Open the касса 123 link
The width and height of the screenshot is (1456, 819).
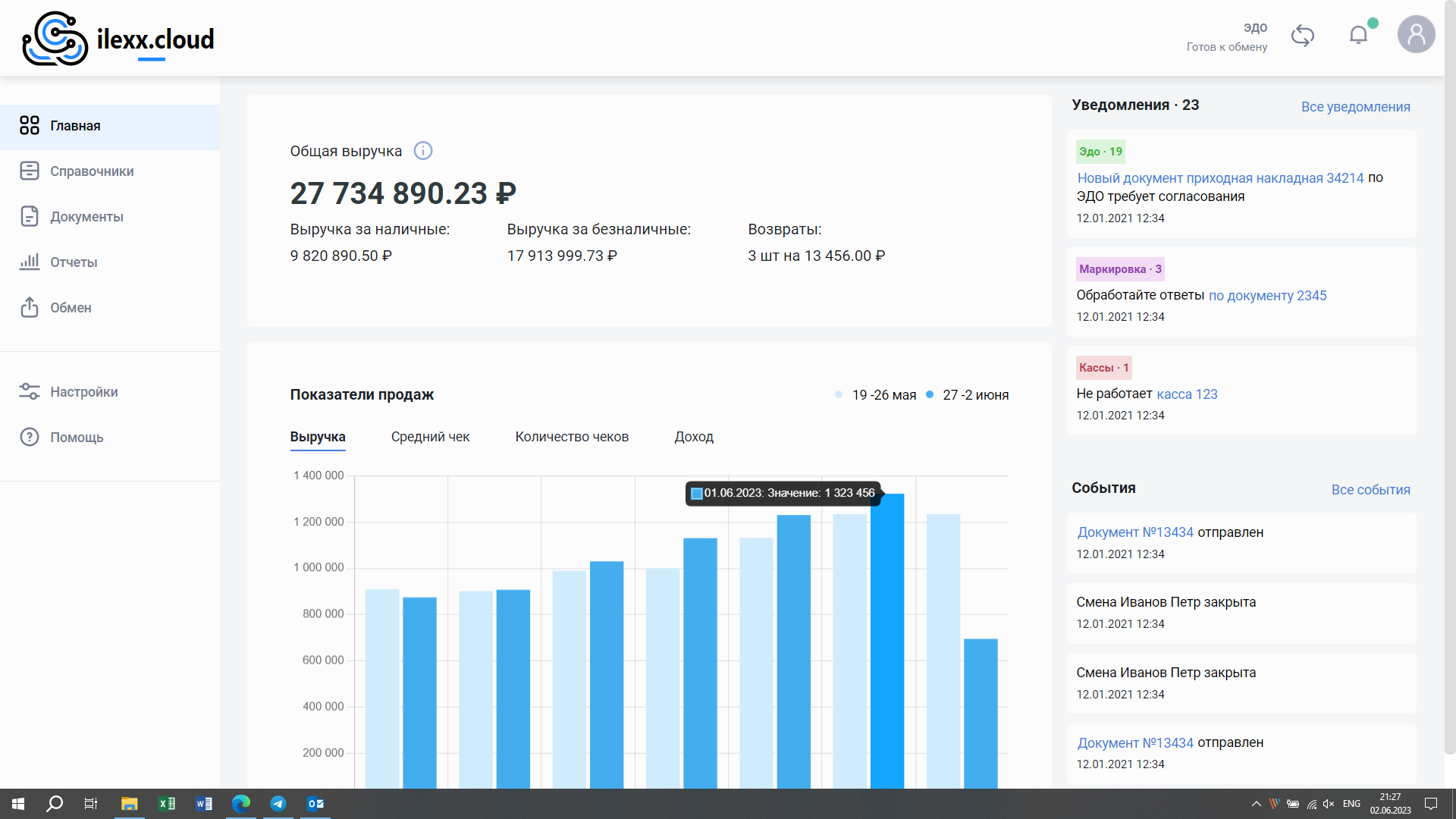[x=1187, y=394]
